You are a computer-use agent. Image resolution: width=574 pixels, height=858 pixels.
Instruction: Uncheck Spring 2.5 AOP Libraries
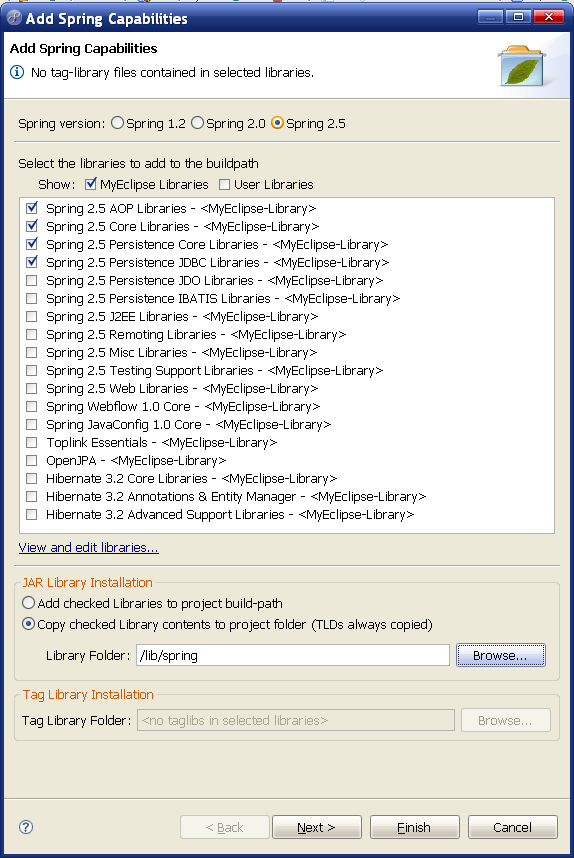(32, 208)
